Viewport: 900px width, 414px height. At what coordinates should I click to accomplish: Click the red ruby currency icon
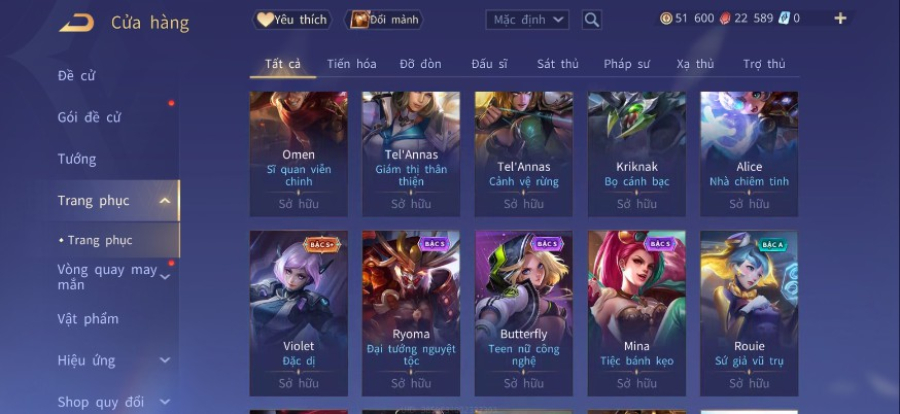pos(725,18)
